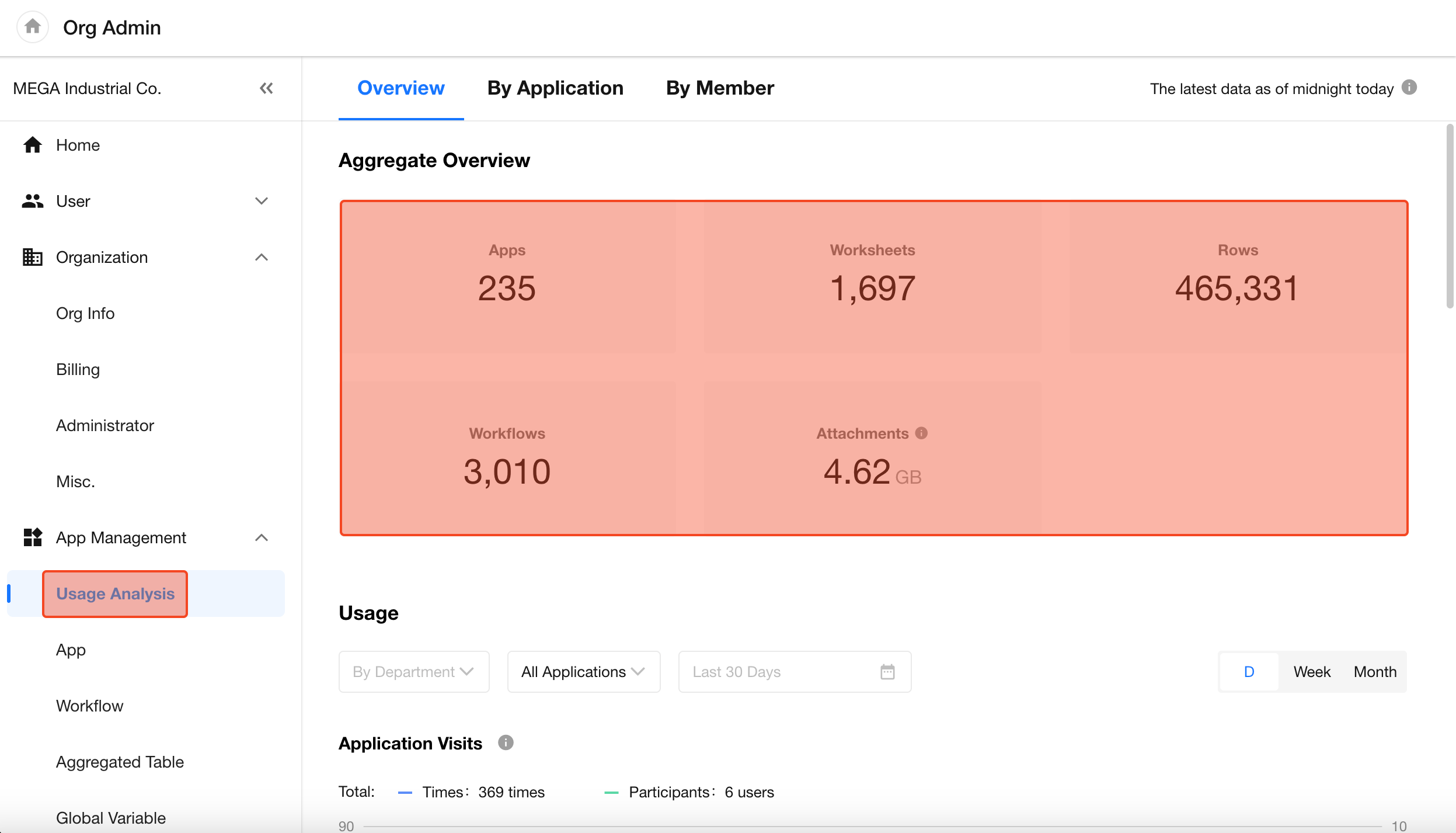Open the All Applications dropdown
Screen dimensions: 1456x833
pos(583,672)
